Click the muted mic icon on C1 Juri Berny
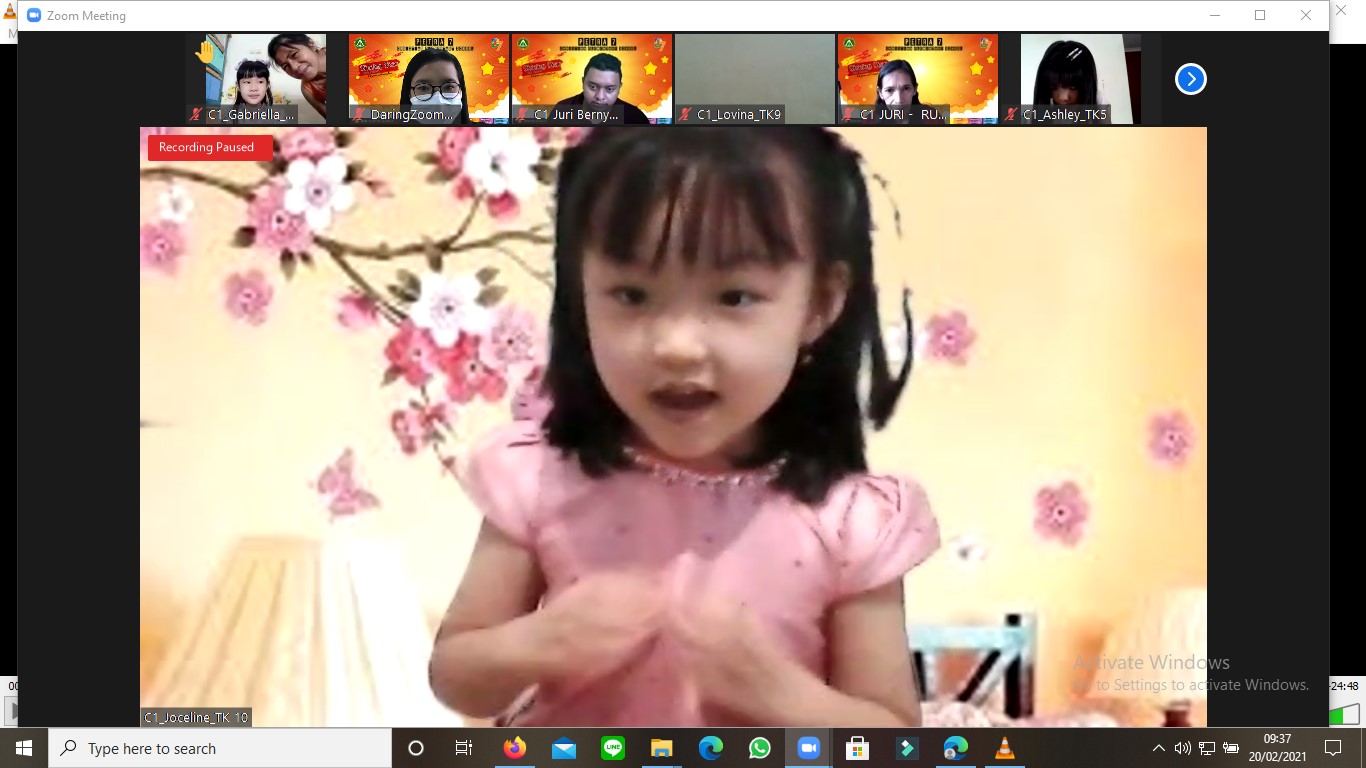Viewport: 1366px width, 768px height. (523, 115)
